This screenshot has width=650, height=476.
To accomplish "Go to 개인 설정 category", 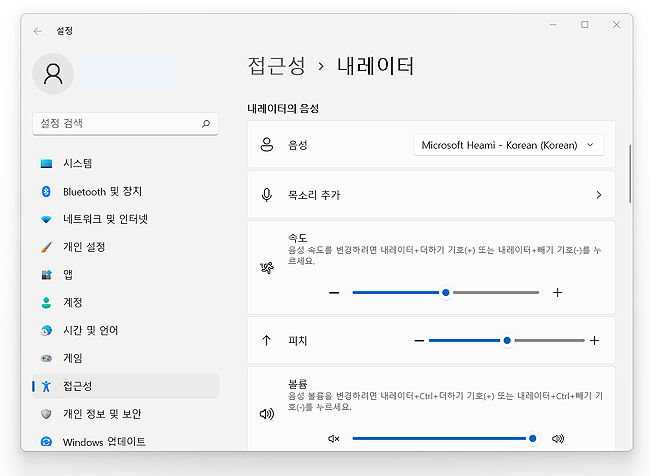I will point(125,247).
